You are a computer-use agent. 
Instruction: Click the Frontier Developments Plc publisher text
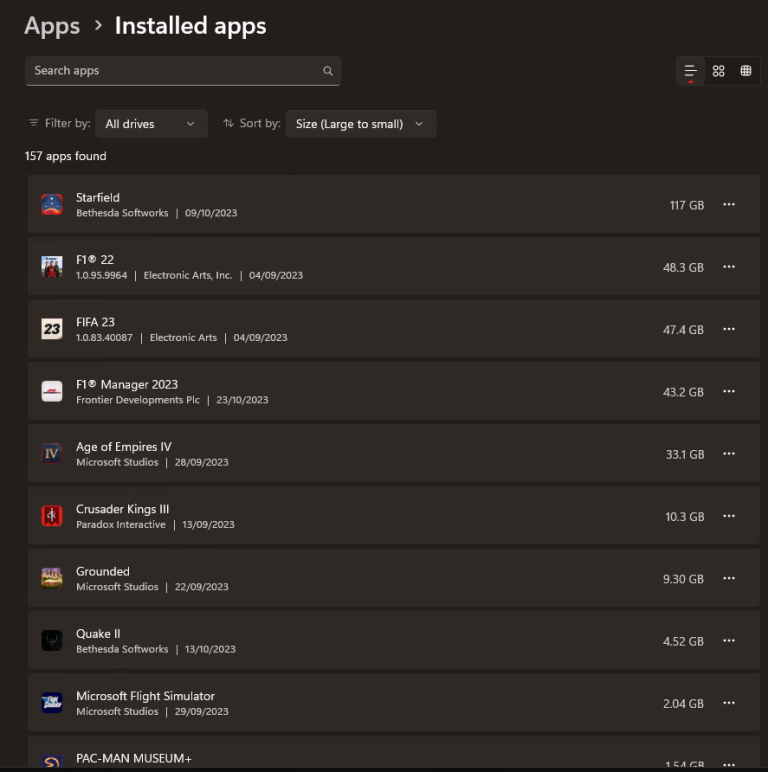138,400
